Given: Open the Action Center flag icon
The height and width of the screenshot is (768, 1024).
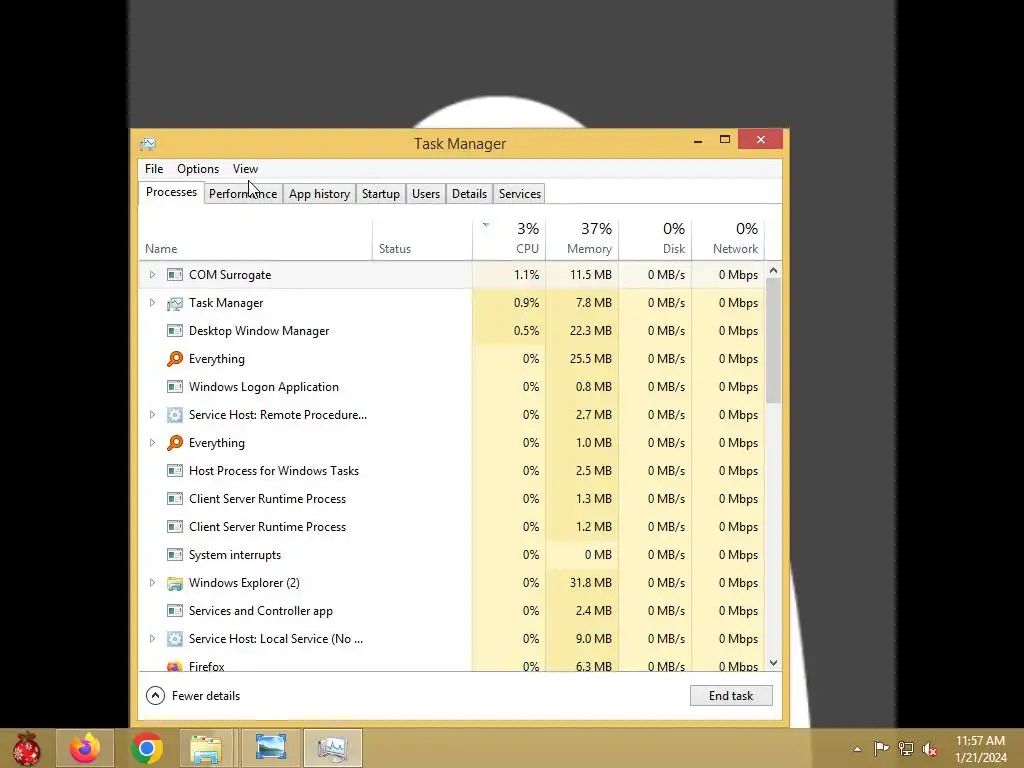Looking at the screenshot, I should pyautogui.click(x=881, y=748).
